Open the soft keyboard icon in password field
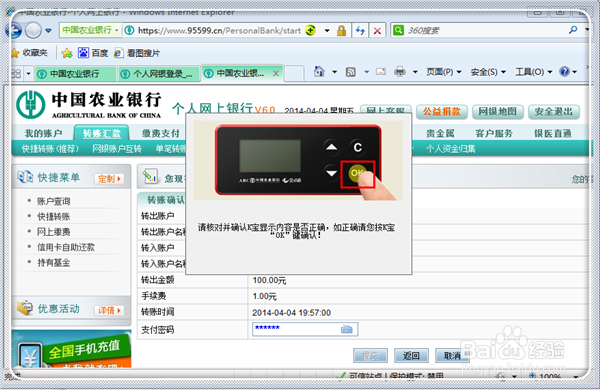 (347, 329)
